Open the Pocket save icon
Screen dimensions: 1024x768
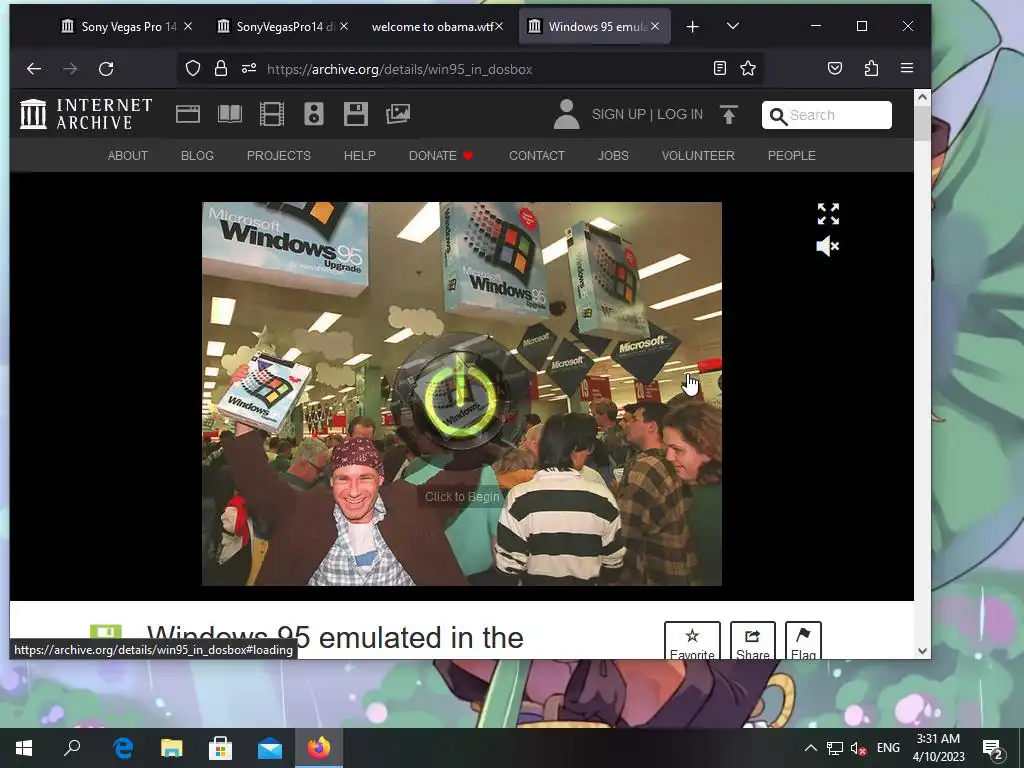pyautogui.click(x=835, y=69)
